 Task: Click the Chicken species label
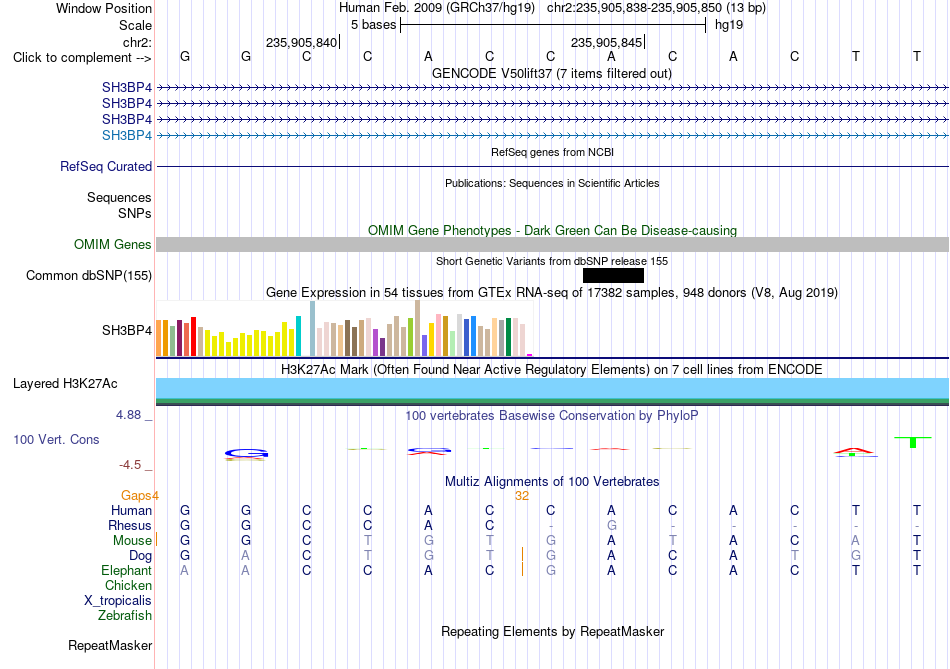tap(128, 585)
